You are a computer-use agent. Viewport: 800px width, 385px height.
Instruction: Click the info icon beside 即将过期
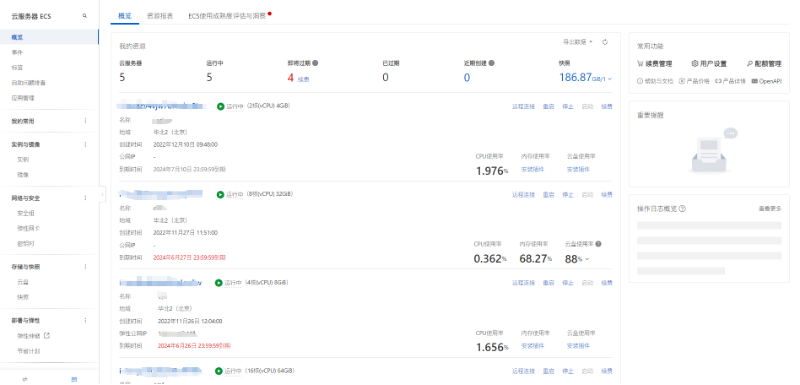[315, 63]
